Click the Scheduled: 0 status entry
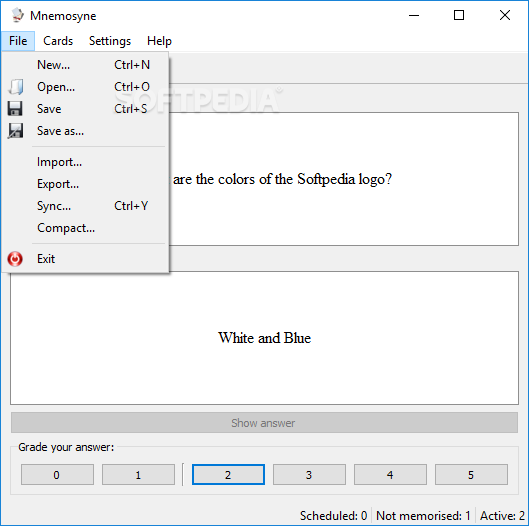529x526 pixels. 333,516
